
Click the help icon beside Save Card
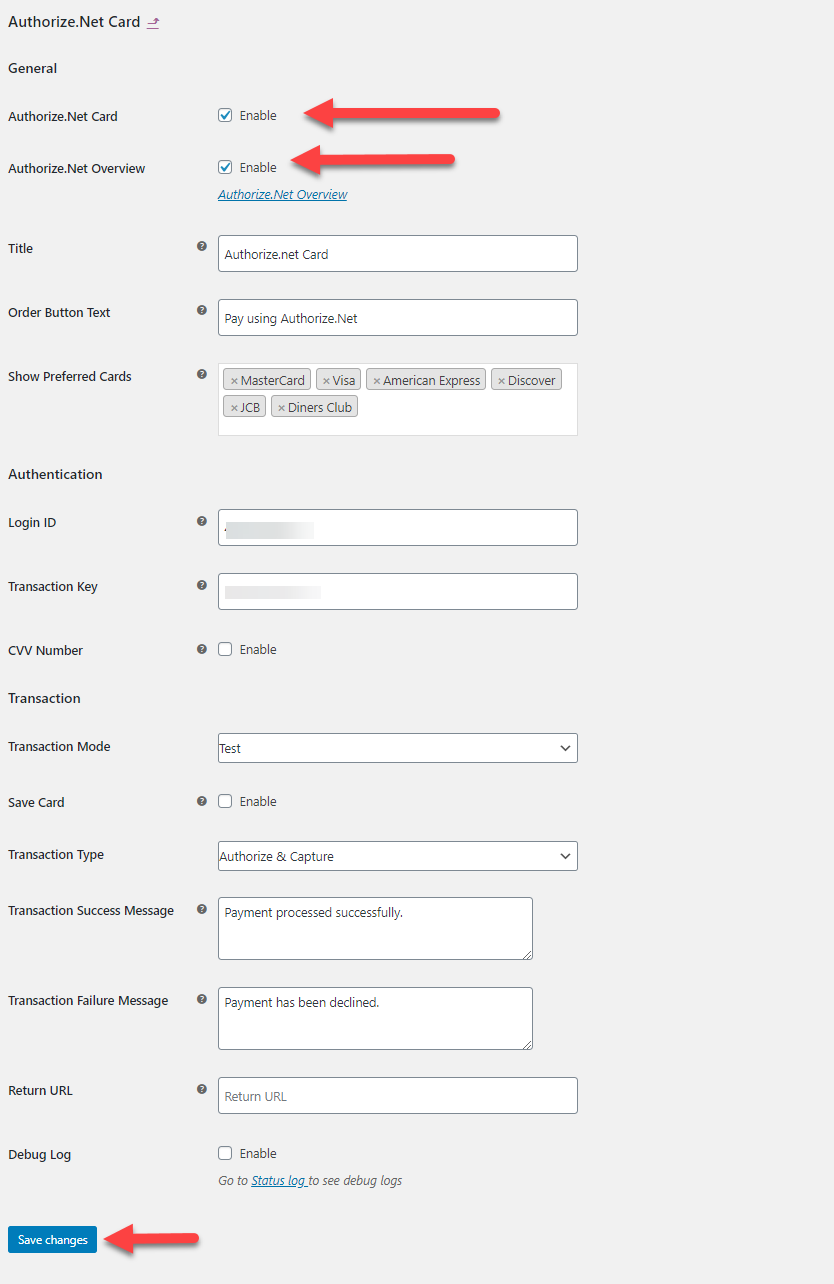point(202,799)
